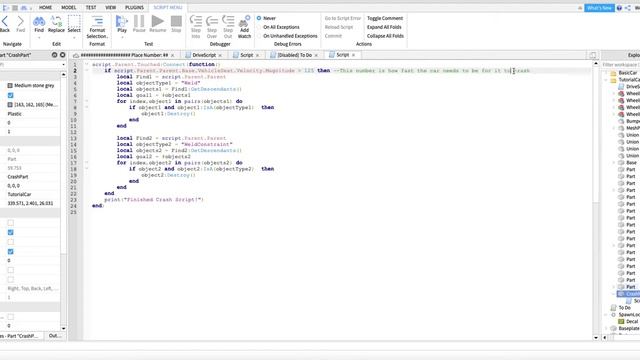Click the SpawnLocation icon in Explorer

[x=613, y=315]
